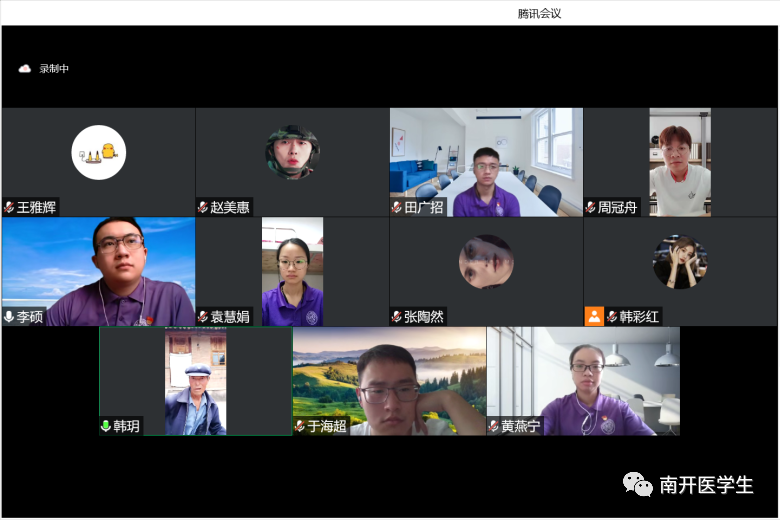The image size is (780, 520).
Task: Click the muted mic icon beside 于海超
Action: pyautogui.click(x=299, y=426)
